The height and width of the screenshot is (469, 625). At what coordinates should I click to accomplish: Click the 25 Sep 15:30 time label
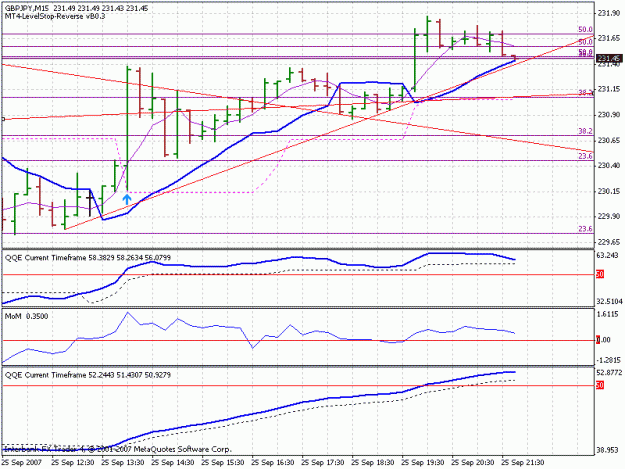223,463
